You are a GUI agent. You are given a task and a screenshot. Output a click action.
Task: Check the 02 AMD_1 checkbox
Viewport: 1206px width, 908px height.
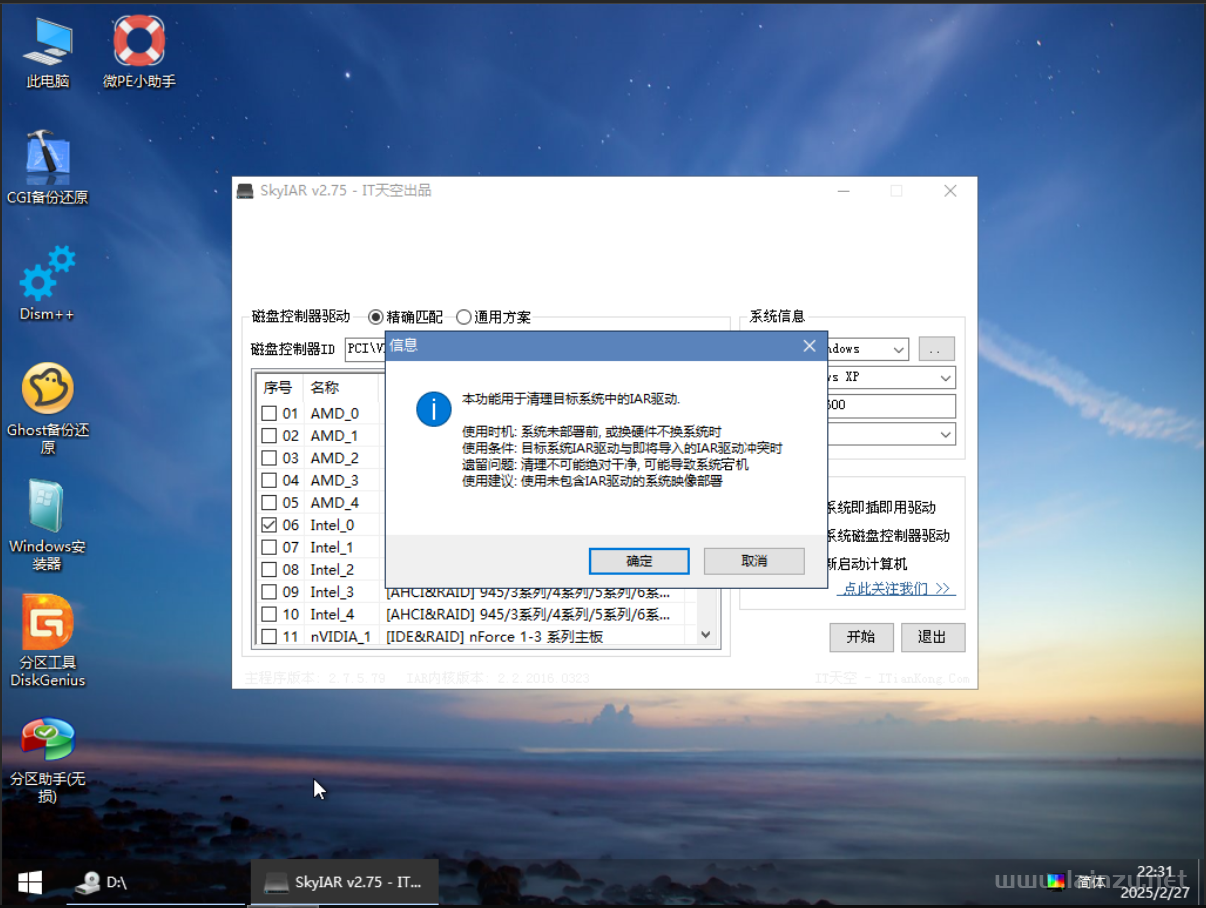(269, 436)
